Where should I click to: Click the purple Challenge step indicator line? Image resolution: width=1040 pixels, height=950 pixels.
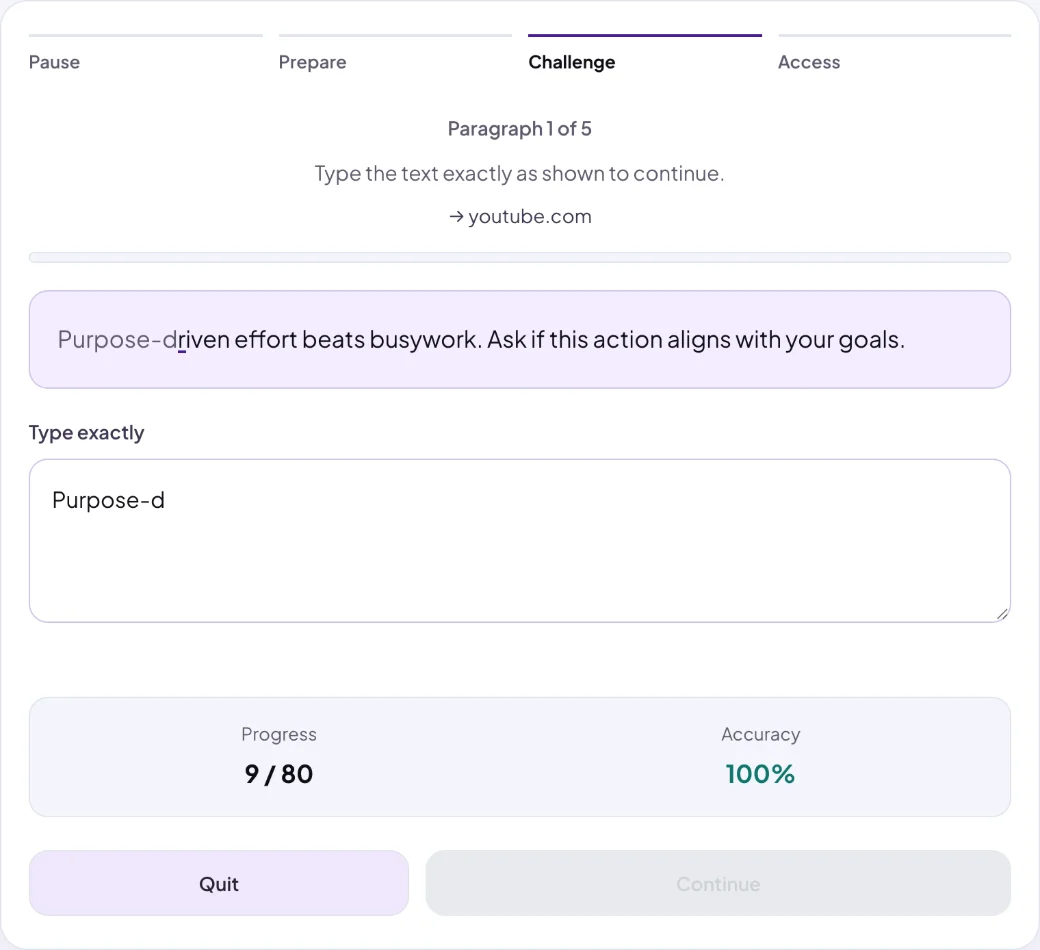tap(645, 35)
